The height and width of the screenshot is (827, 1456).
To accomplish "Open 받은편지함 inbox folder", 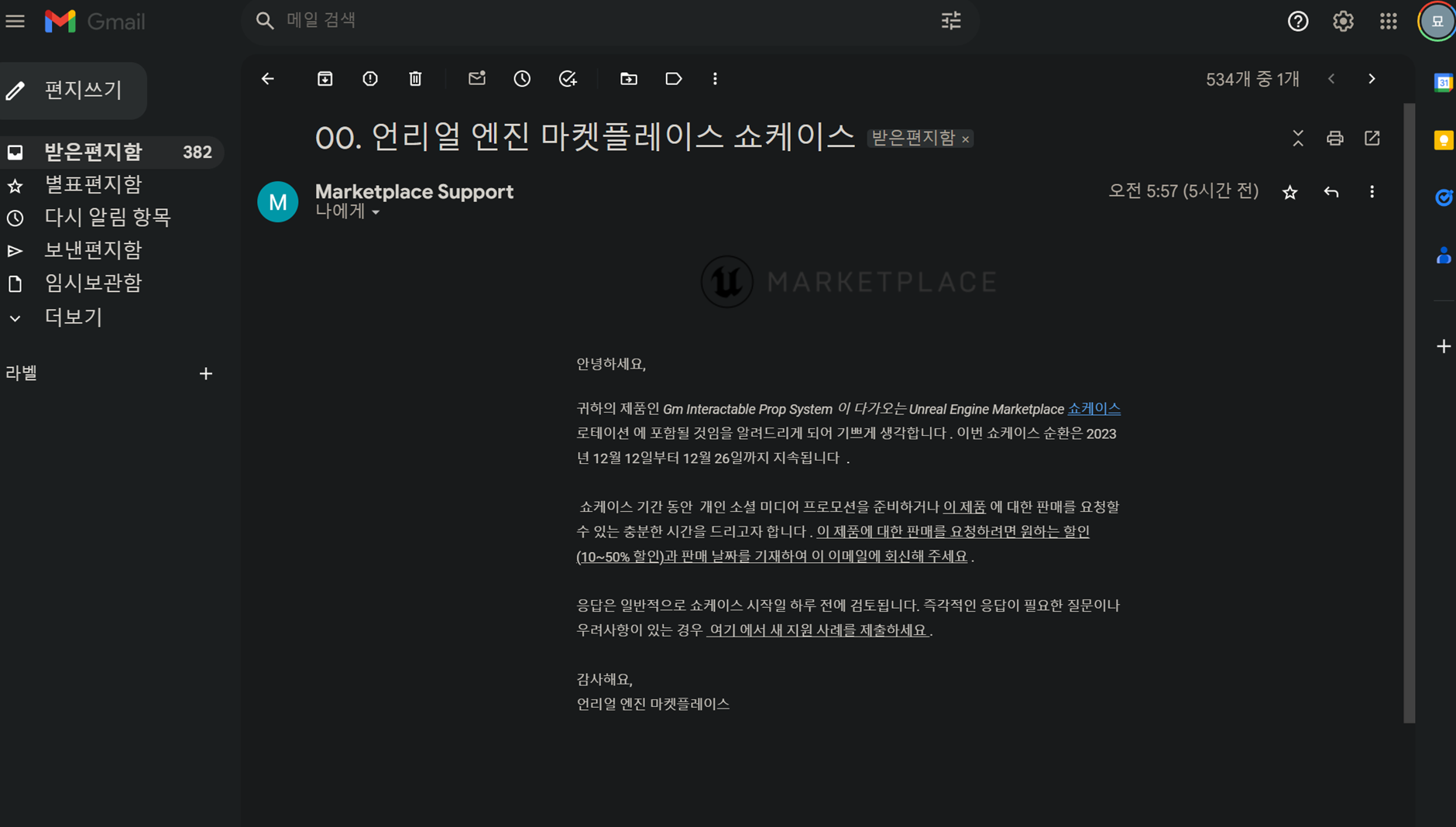I will (112, 152).
